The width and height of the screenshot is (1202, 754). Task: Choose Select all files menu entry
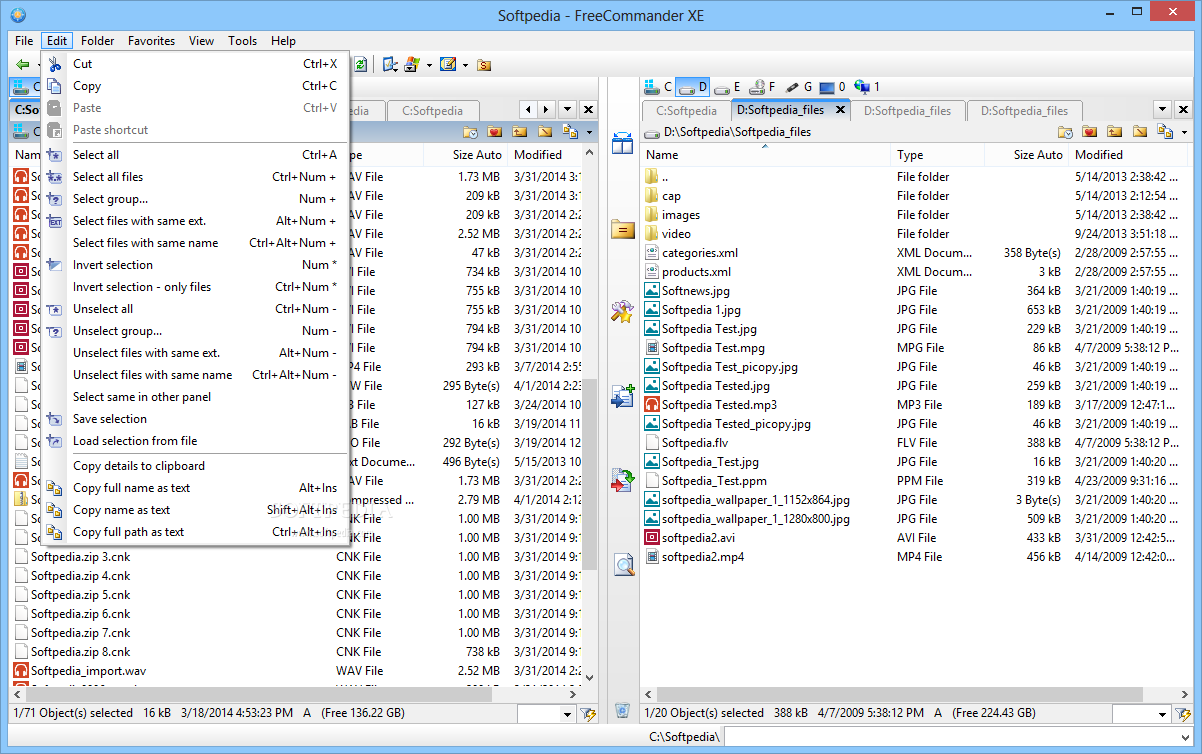pos(194,177)
